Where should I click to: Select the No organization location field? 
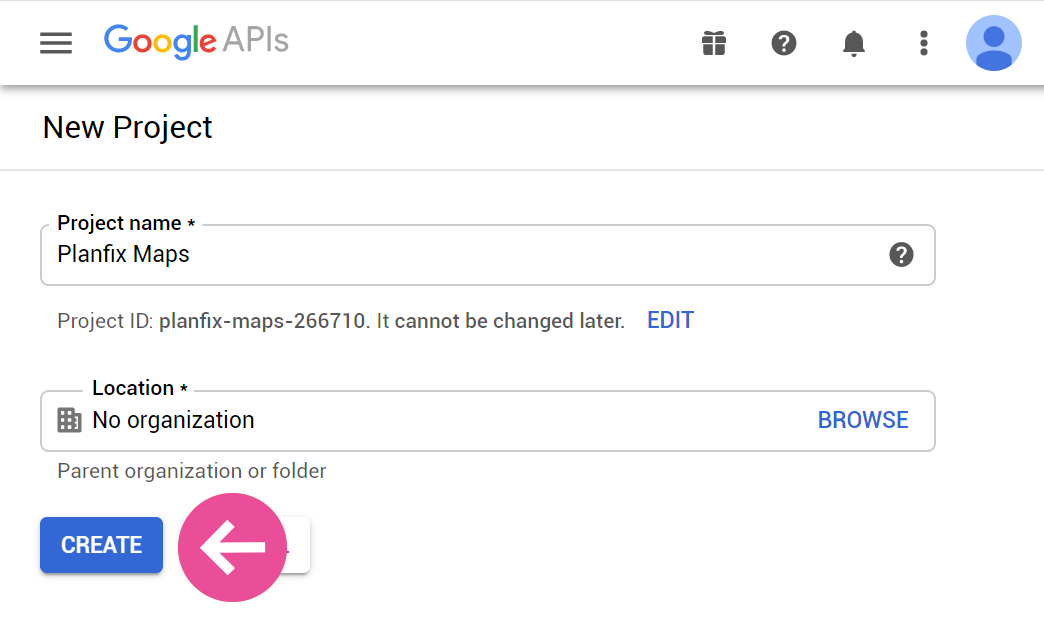488,421
